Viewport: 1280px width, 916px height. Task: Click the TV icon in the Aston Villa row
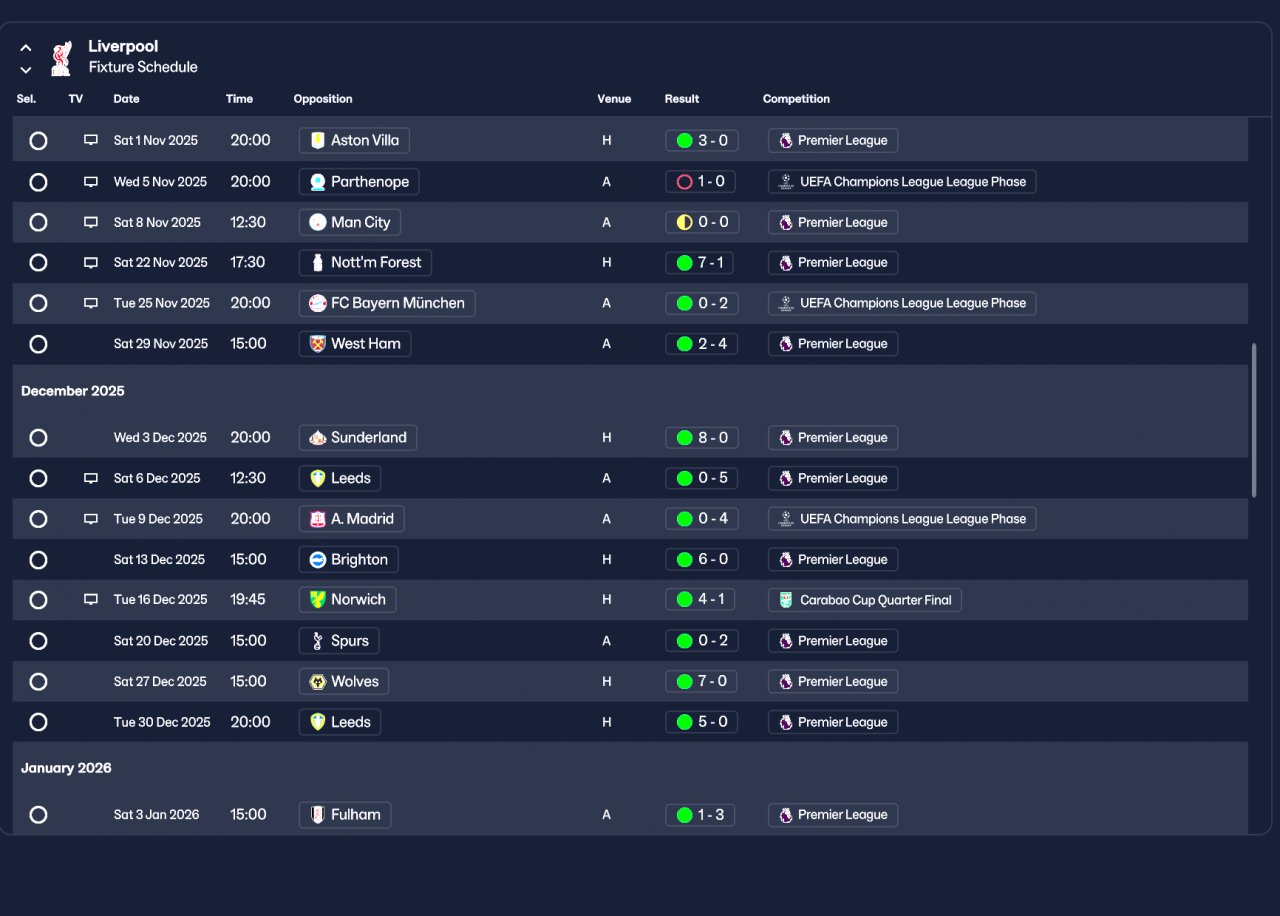tap(91, 141)
